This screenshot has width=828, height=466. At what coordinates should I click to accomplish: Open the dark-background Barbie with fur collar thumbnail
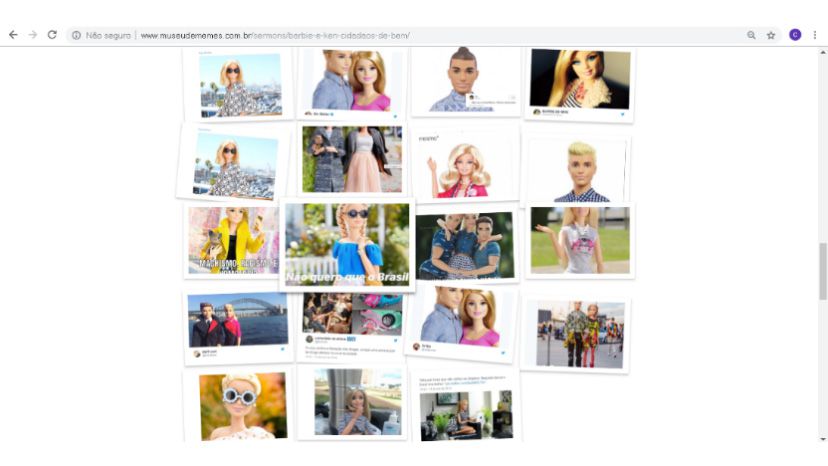tap(580, 83)
